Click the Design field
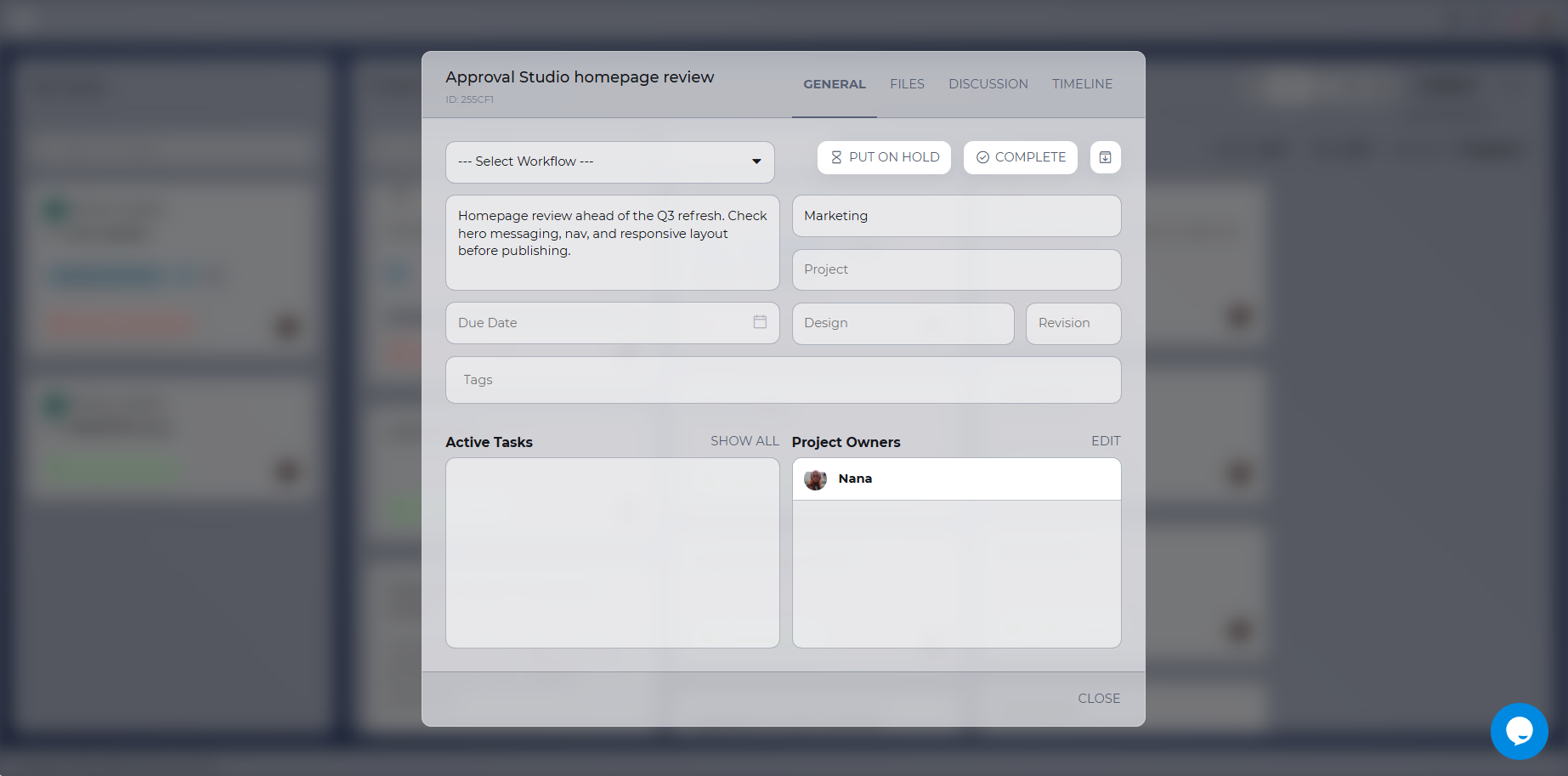Image resolution: width=1568 pixels, height=776 pixels. (903, 323)
